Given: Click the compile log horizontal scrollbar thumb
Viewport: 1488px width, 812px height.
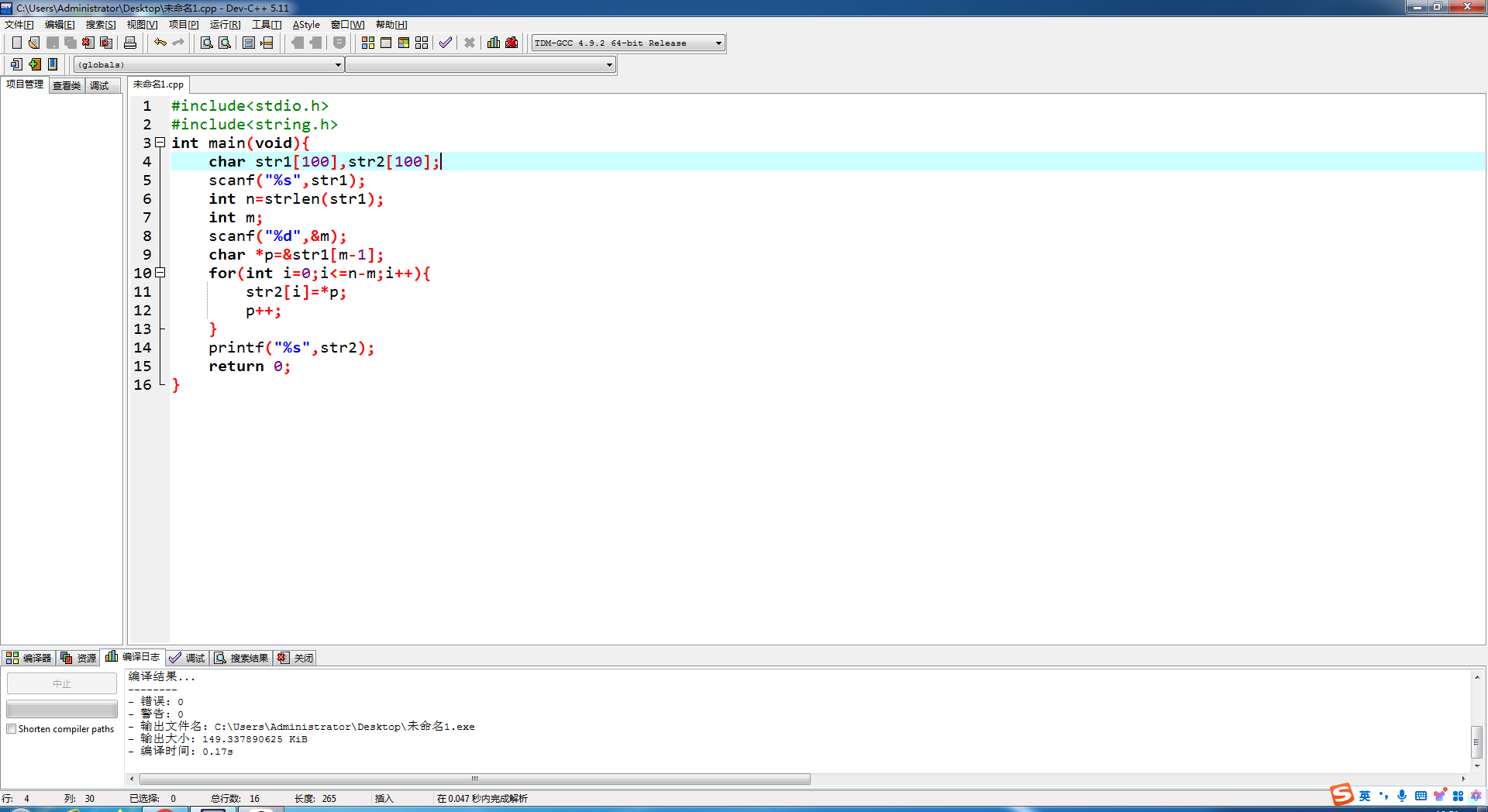Looking at the screenshot, I should 474,779.
